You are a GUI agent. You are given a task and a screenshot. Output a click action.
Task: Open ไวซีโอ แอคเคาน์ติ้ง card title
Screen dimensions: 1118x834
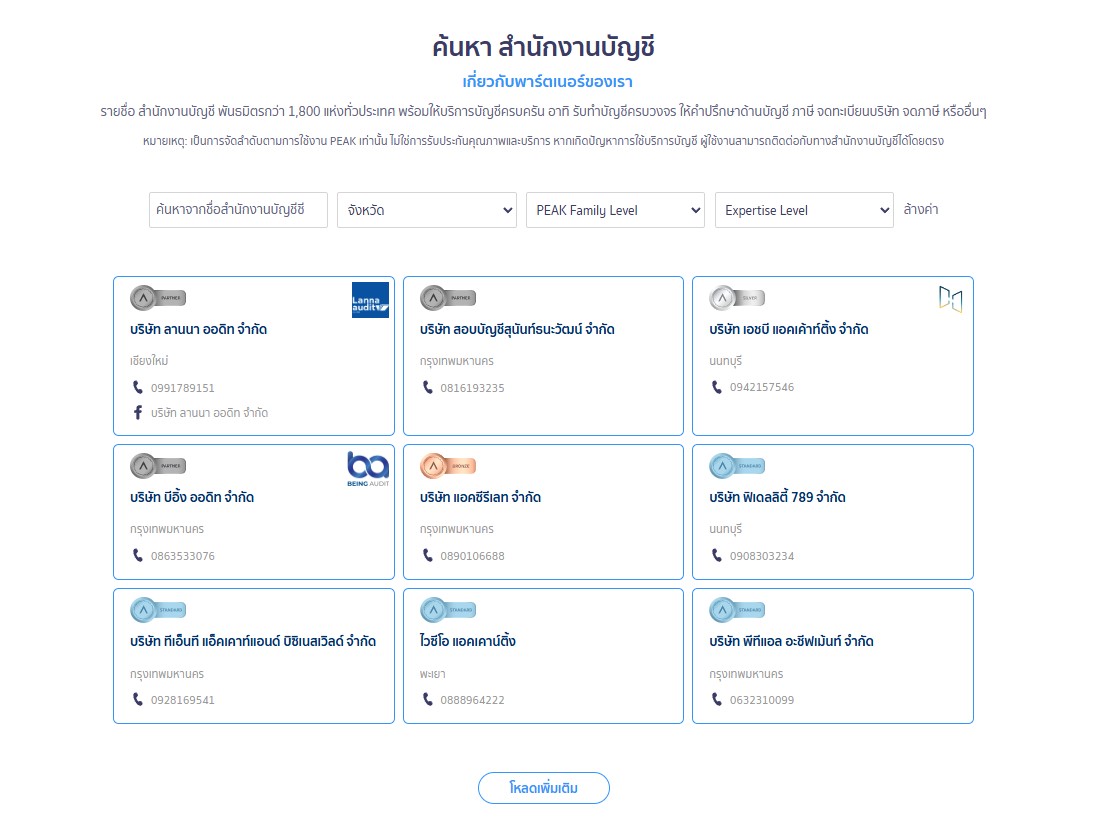pos(468,642)
